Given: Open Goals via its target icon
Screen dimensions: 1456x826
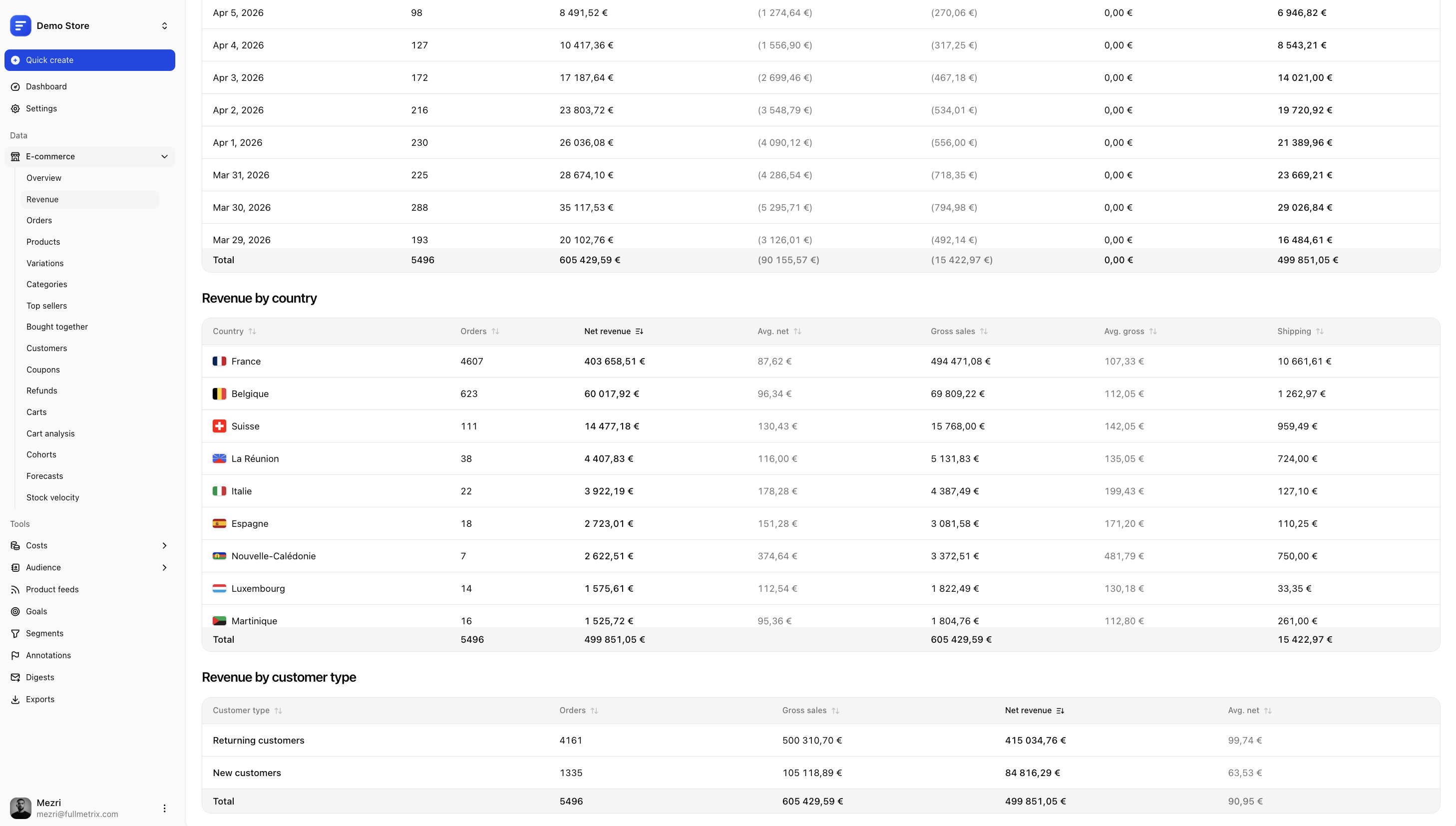Looking at the screenshot, I should 15,612.
